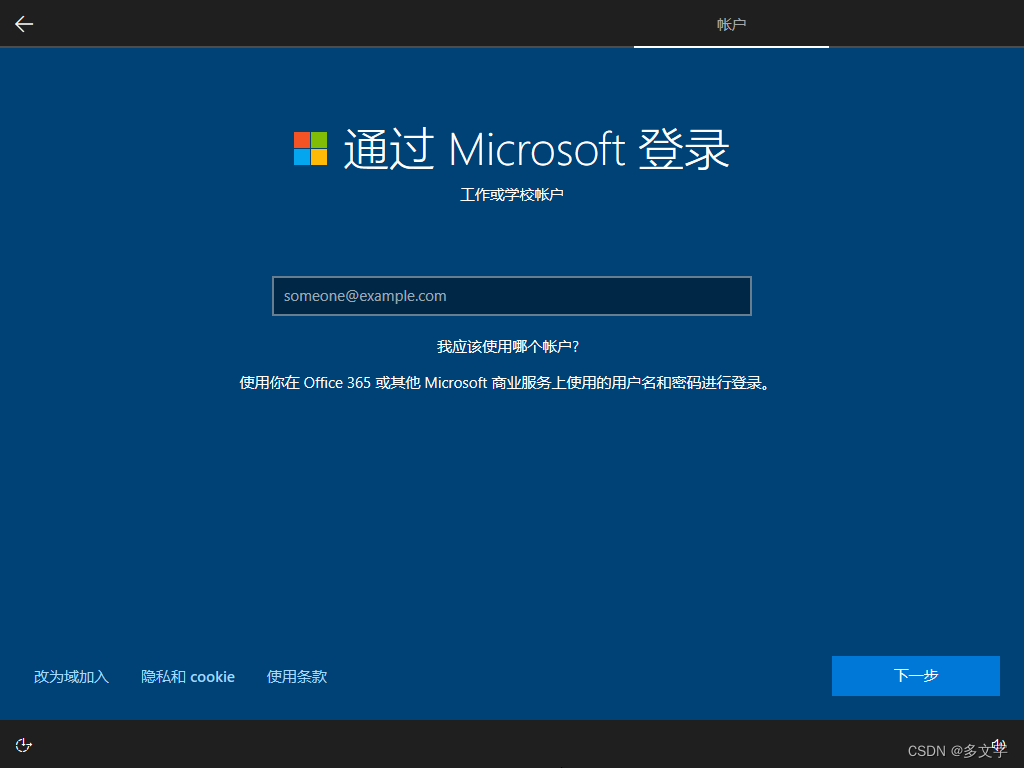1024x768 pixels.
Task: Select the 帐户 tab
Action: point(731,24)
